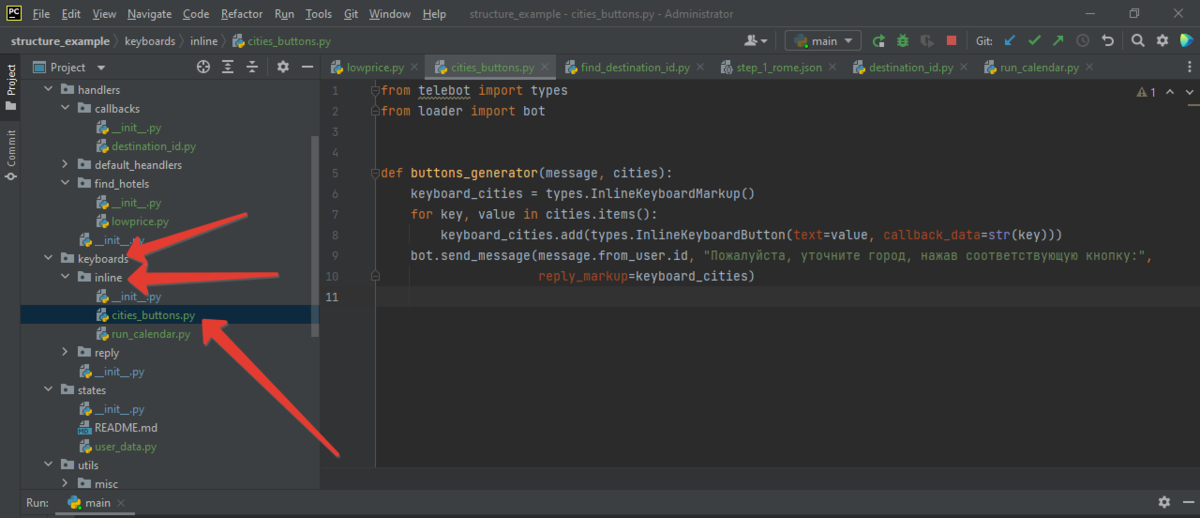Select lowprice.py in project tree
Image resolution: width=1200 pixels, height=518 pixels.
point(140,221)
